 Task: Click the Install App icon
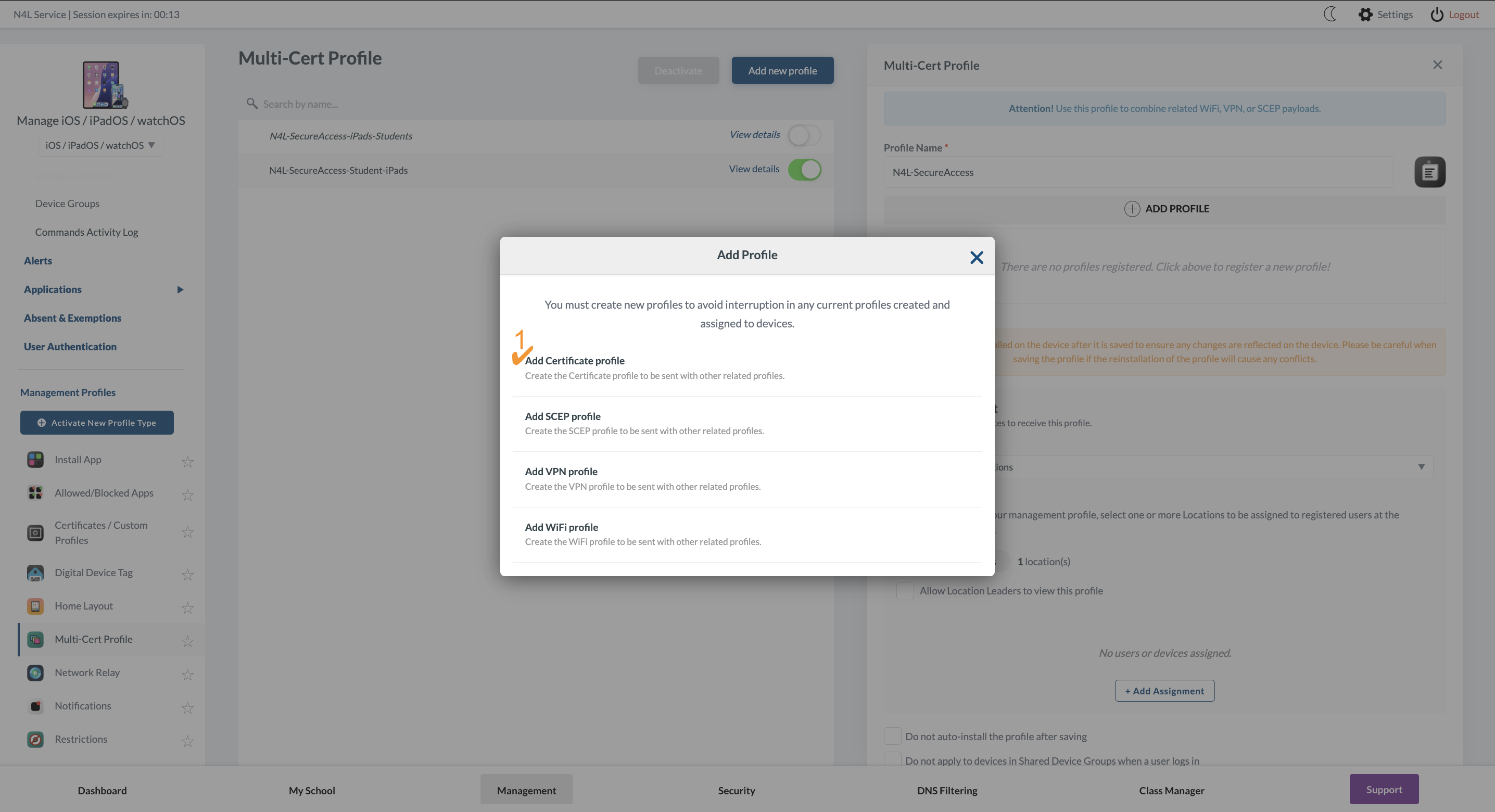point(35,460)
